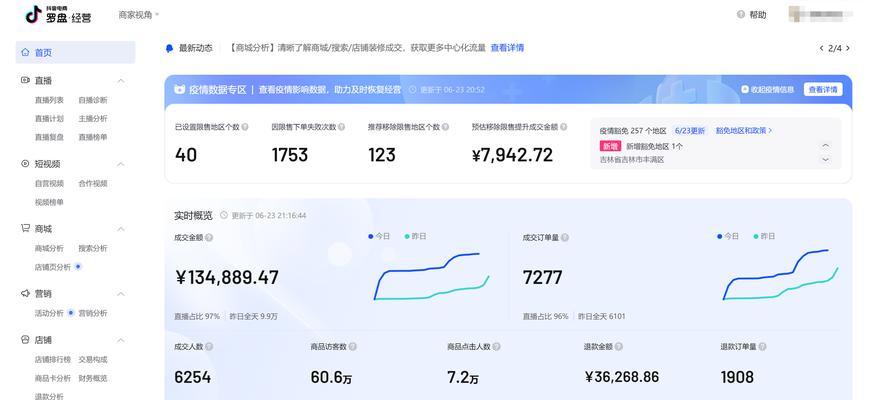Click 查看详情 link in 最新动态

507,48
